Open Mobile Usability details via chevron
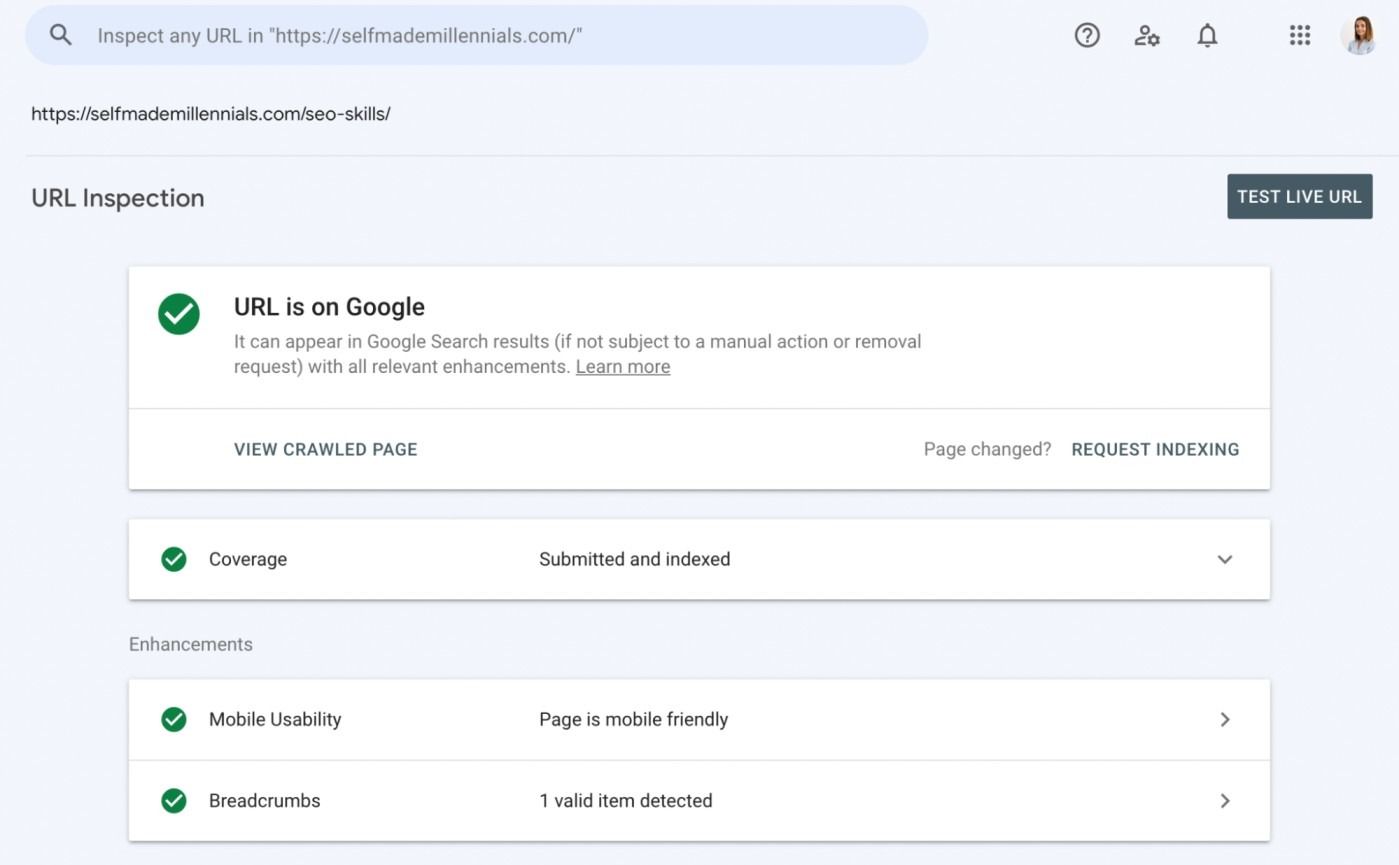This screenshot has height=865, width=1399. [1224, 719]
